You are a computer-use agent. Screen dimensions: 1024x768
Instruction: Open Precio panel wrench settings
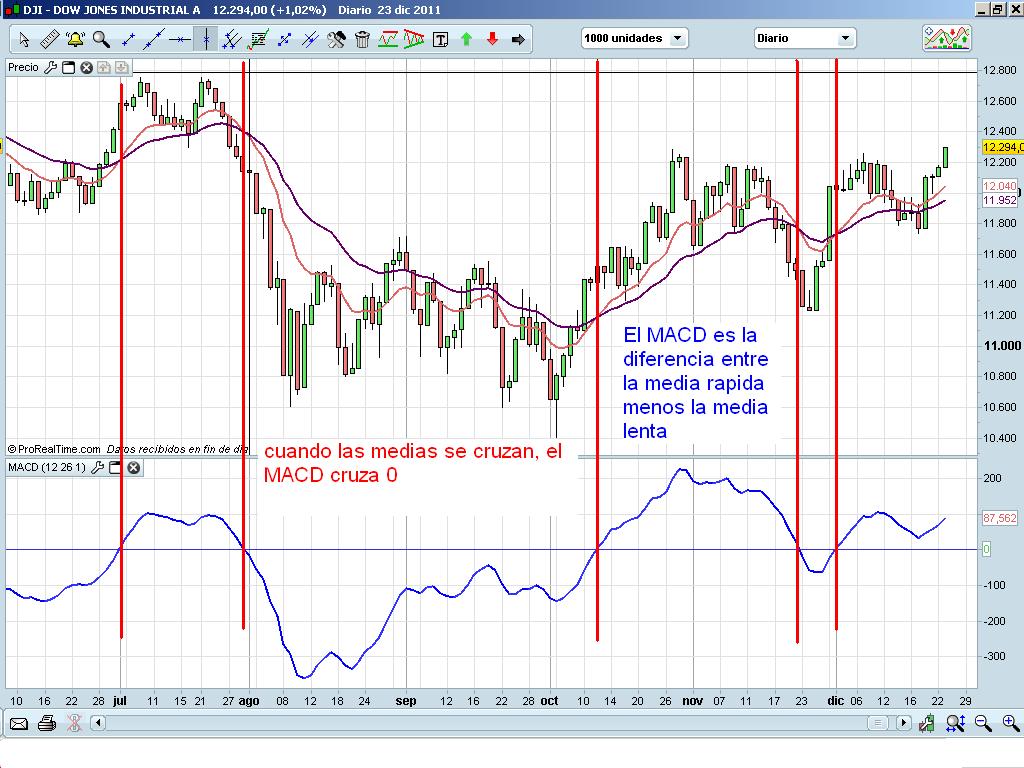click(50, 67)
